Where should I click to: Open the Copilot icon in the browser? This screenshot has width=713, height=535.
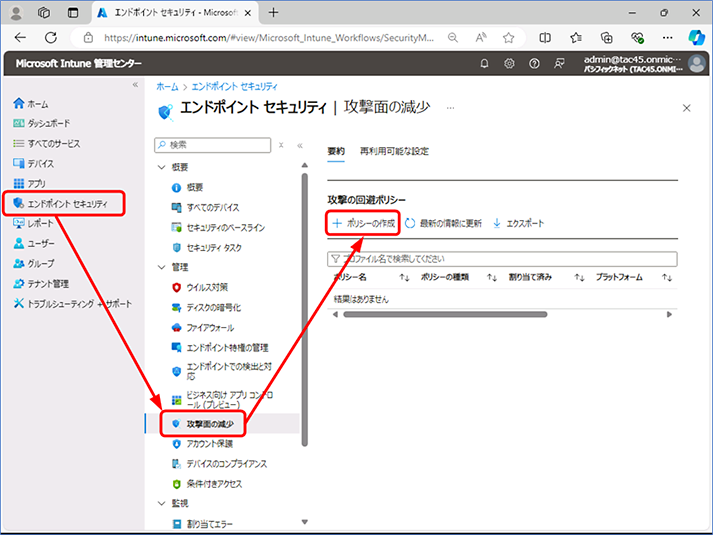pos(696,37)
